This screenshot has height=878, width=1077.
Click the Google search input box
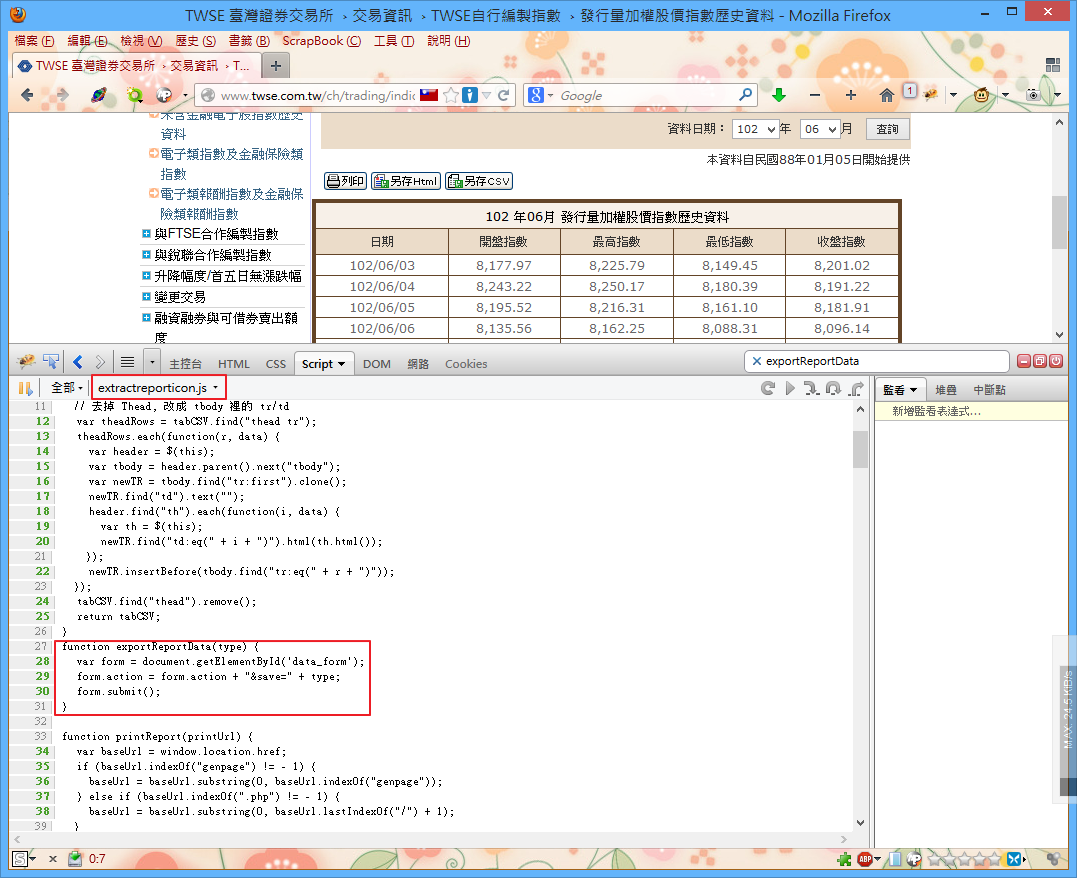(x=646, y=95)
